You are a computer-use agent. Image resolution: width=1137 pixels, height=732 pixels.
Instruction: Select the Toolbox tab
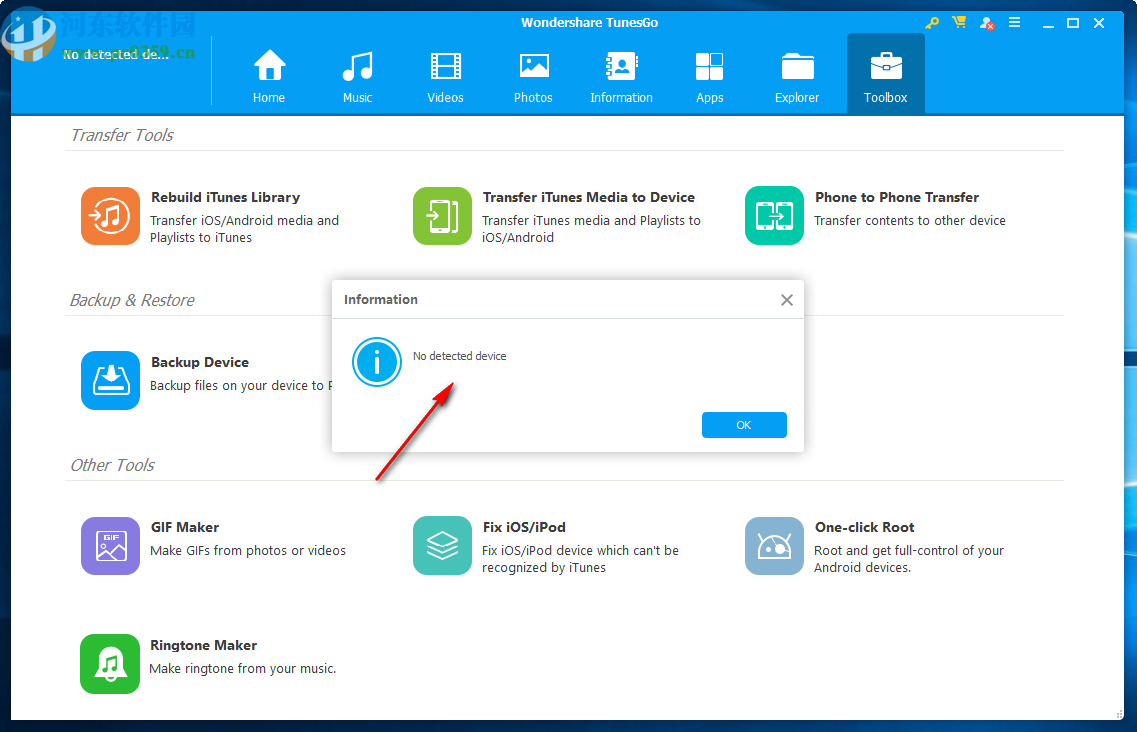[885, 74]
